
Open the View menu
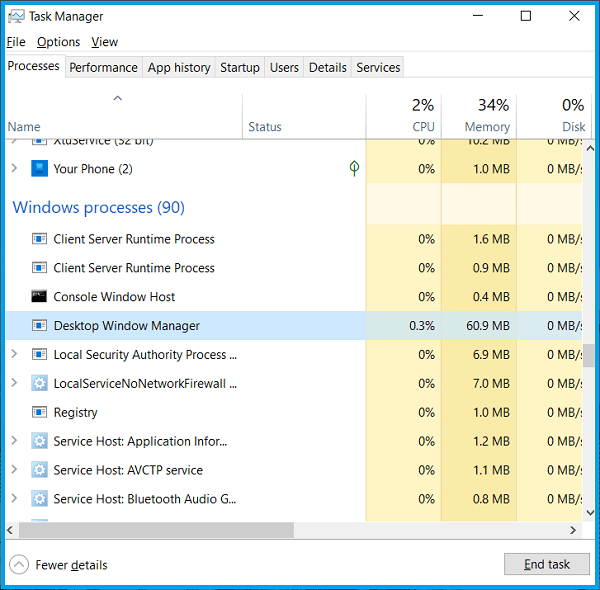coord(104,42)
